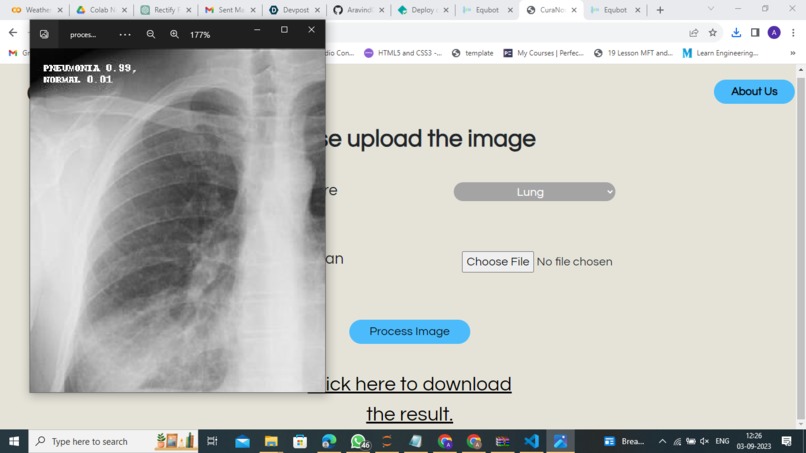Open Visual Studio Code on the taskbar

tap(532, 441)
